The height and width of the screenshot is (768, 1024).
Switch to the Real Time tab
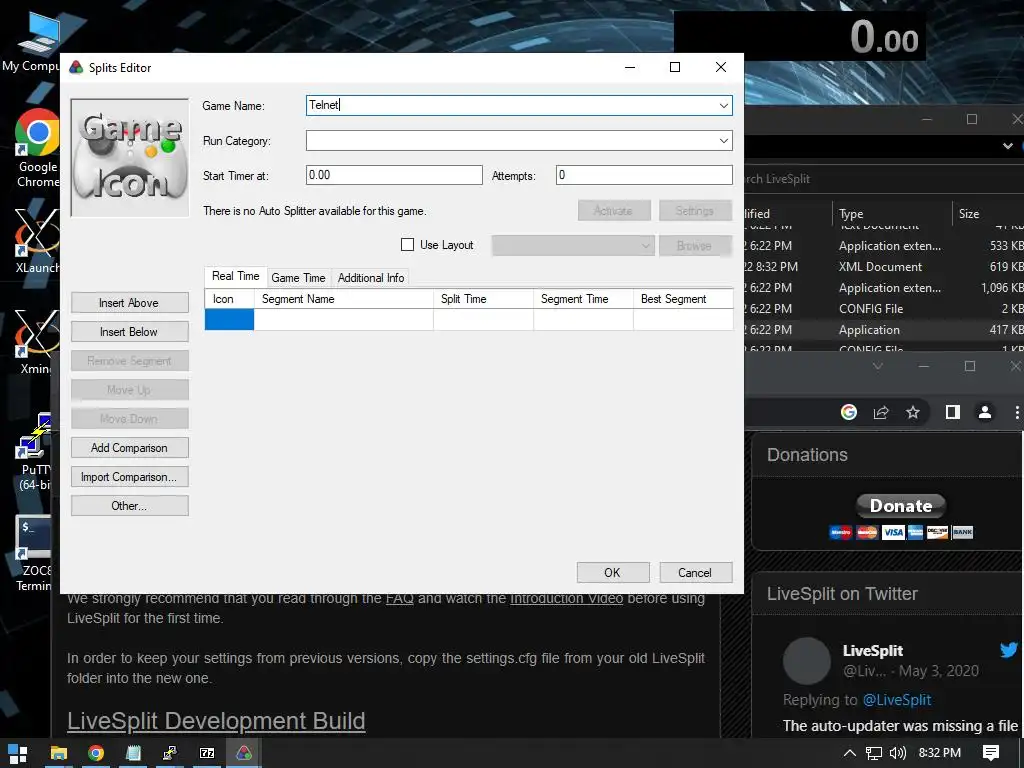[236, 276]
